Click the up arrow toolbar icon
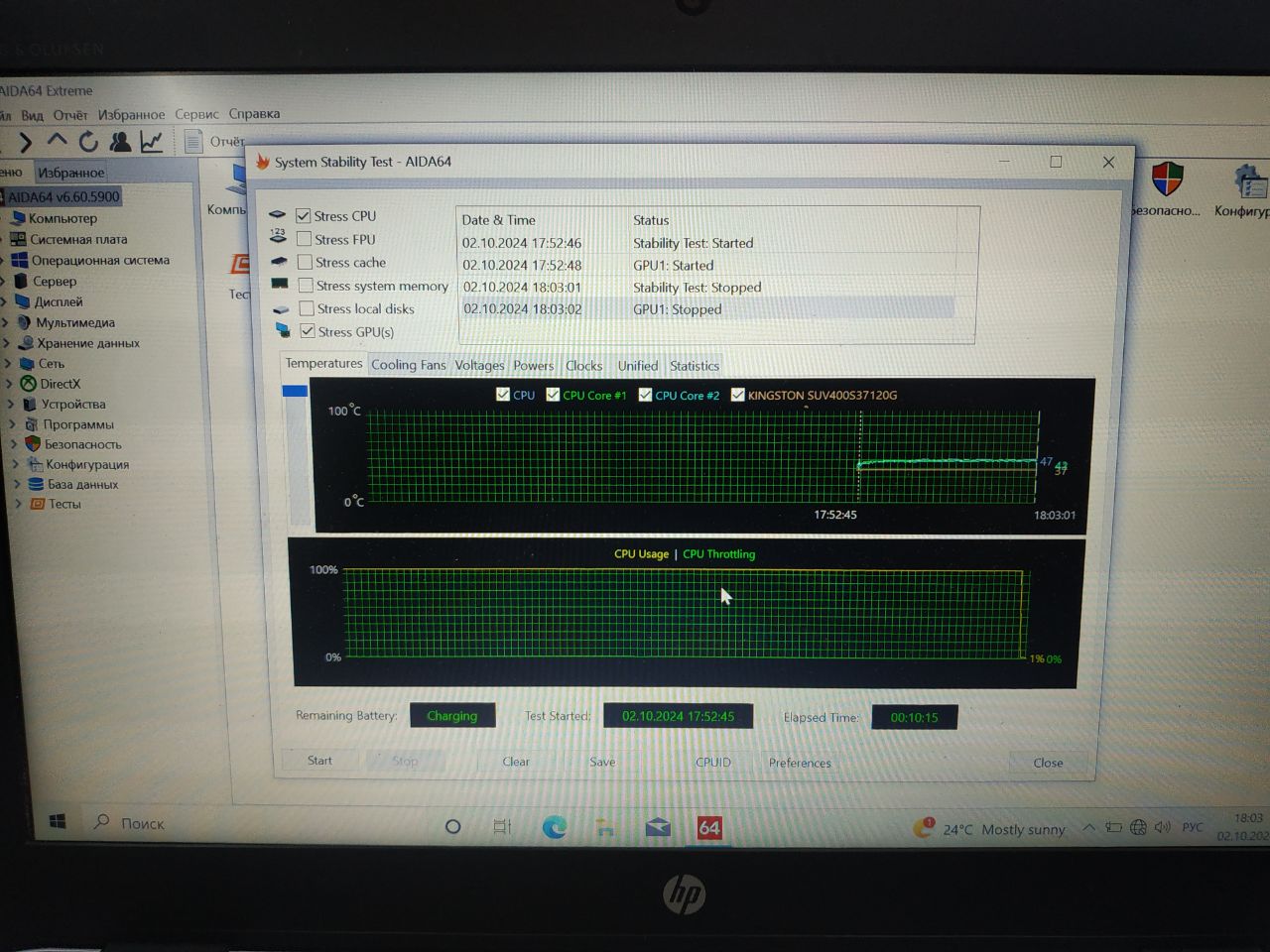This screenshot has width=1270, height=952. click(58, 142)
